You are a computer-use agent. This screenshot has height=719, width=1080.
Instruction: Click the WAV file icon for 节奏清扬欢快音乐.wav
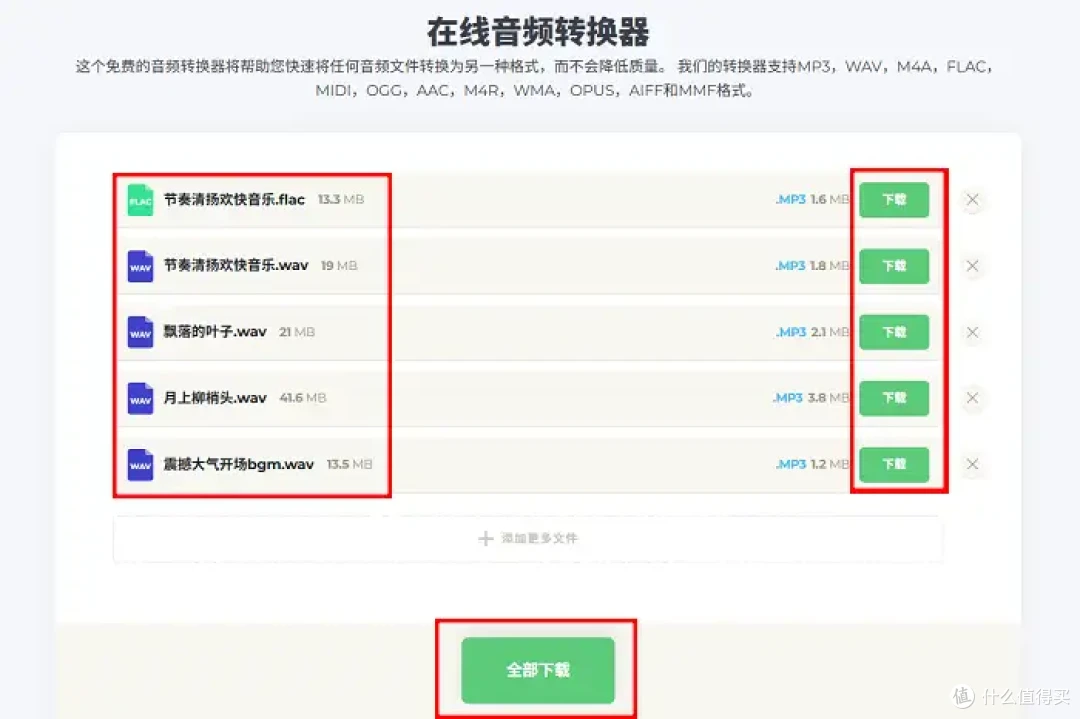(x=141, y=266)
